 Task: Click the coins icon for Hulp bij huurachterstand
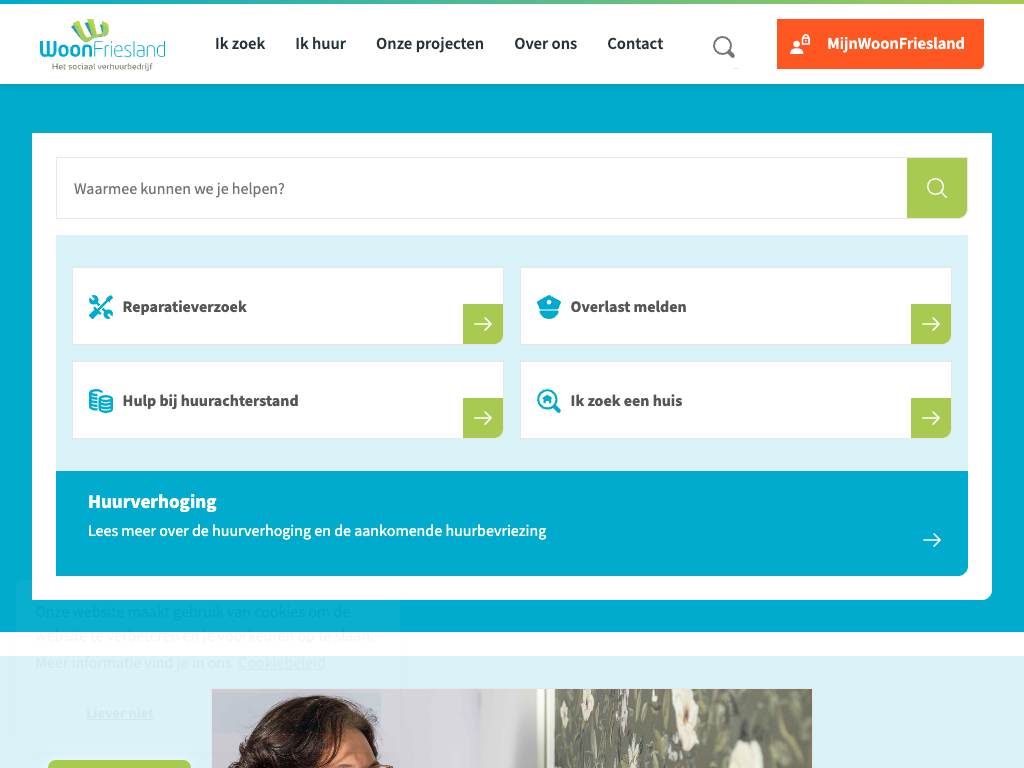[101, 401]
